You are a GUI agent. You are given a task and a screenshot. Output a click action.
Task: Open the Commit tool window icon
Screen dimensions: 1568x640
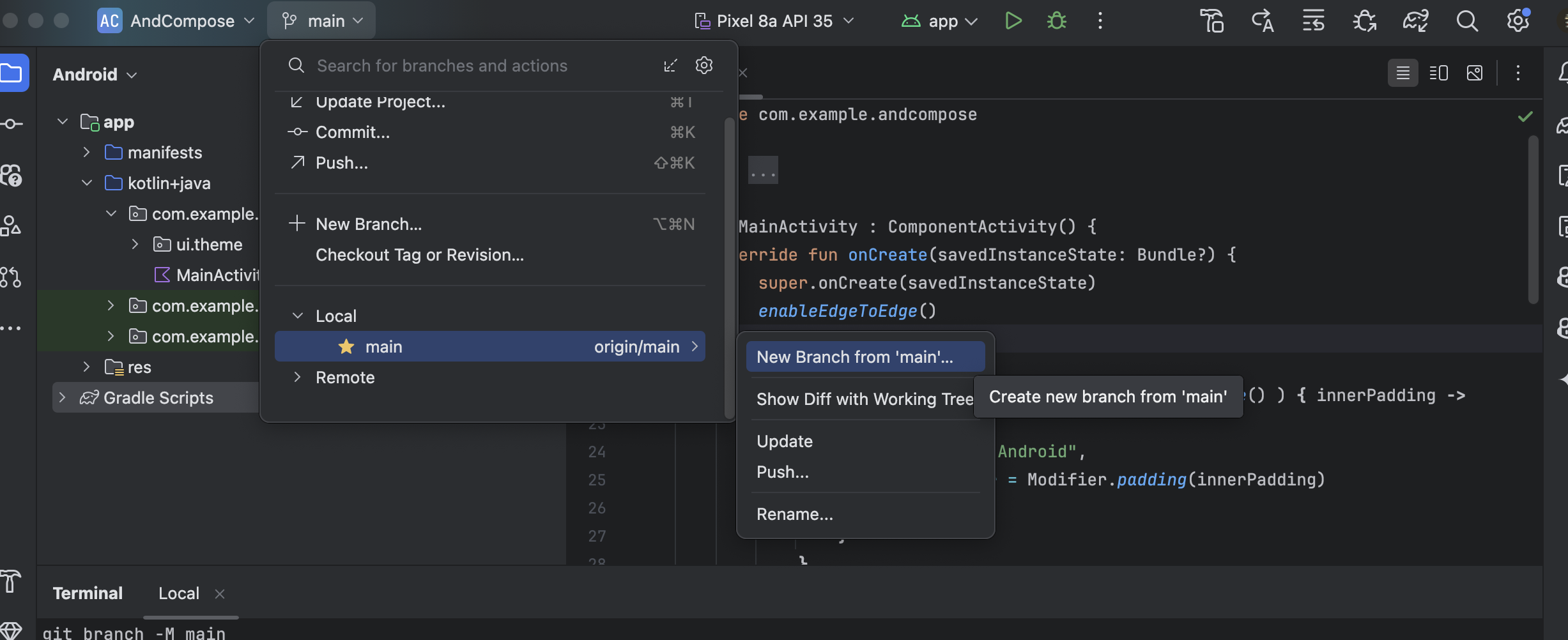point(12,124)
